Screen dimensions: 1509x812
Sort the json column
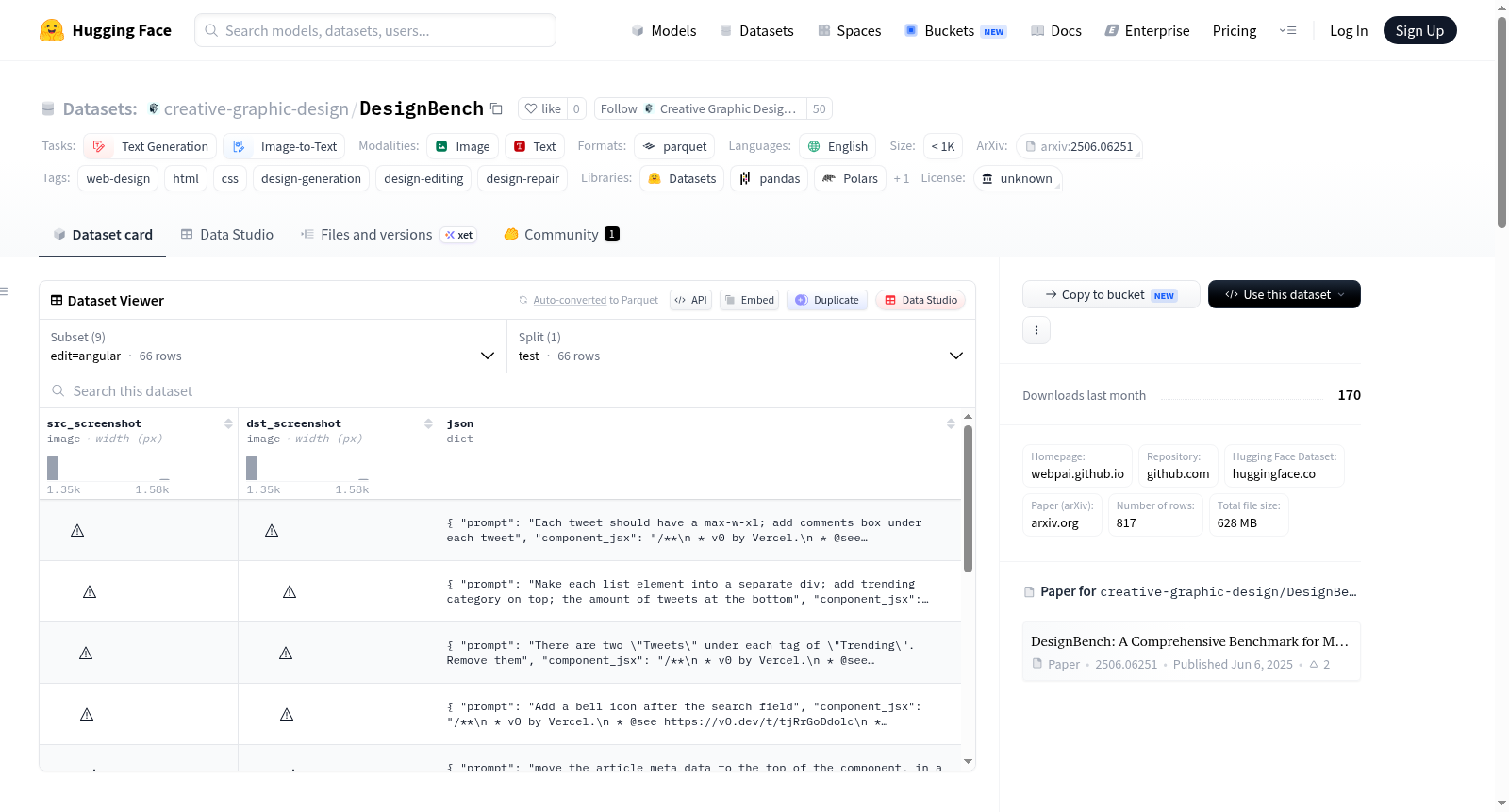click(x=951, y=423)
